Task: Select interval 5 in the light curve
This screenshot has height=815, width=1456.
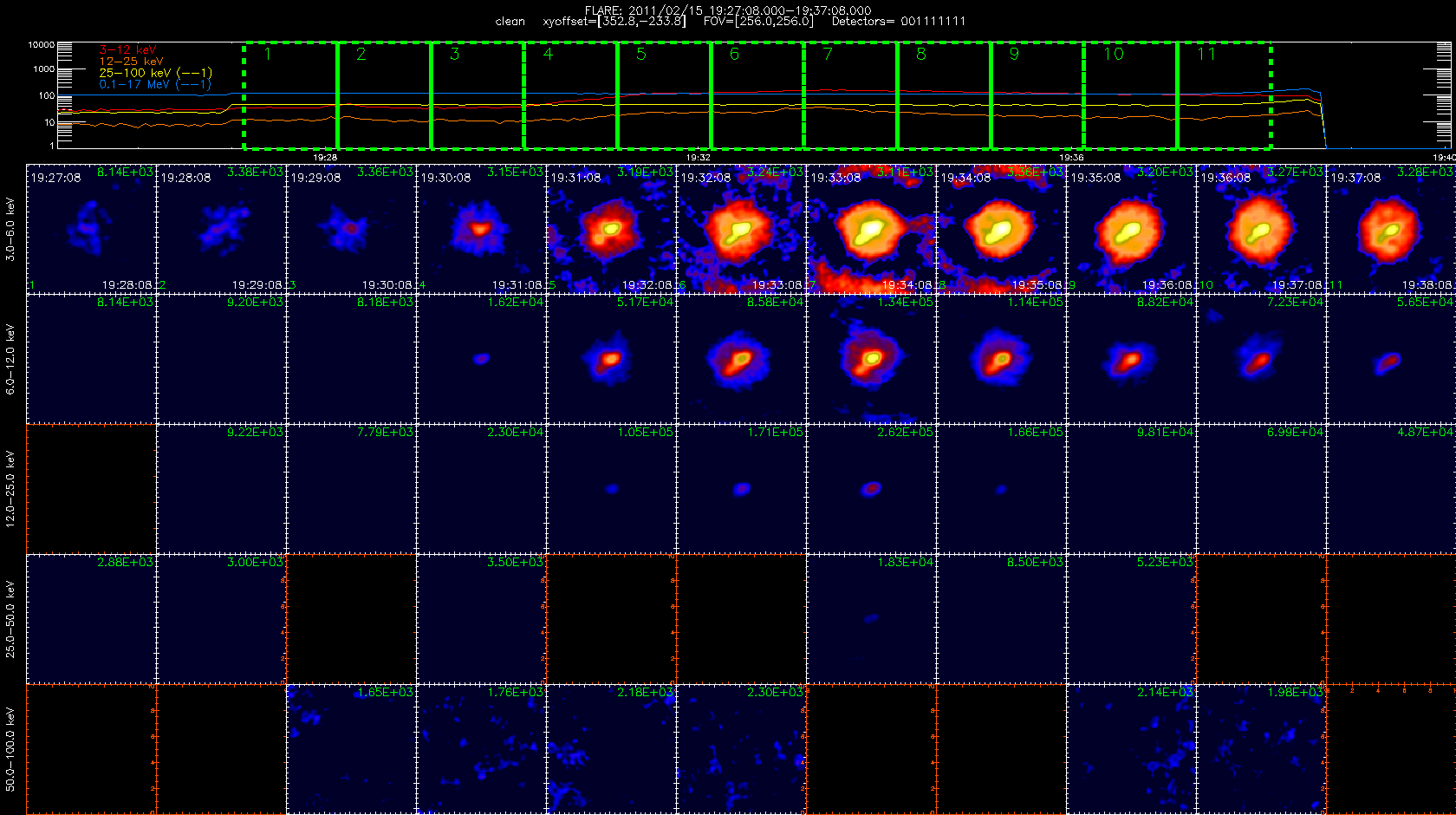Action: tap(664, 95)
